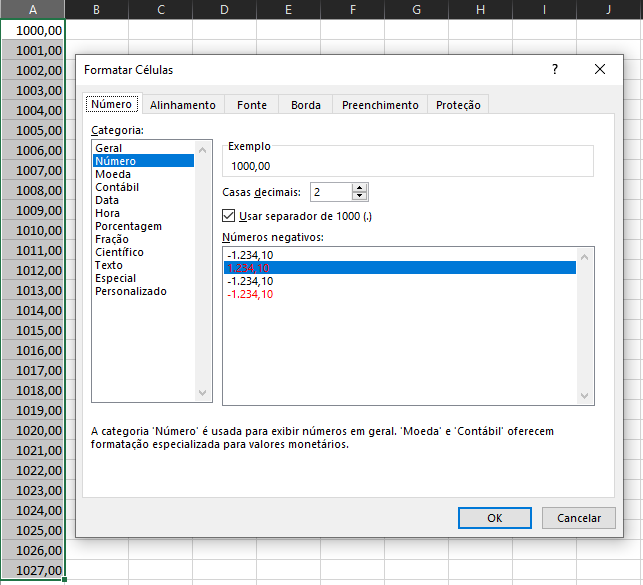
Task: Click the help question mark icon
Action: tap(555, 69)
